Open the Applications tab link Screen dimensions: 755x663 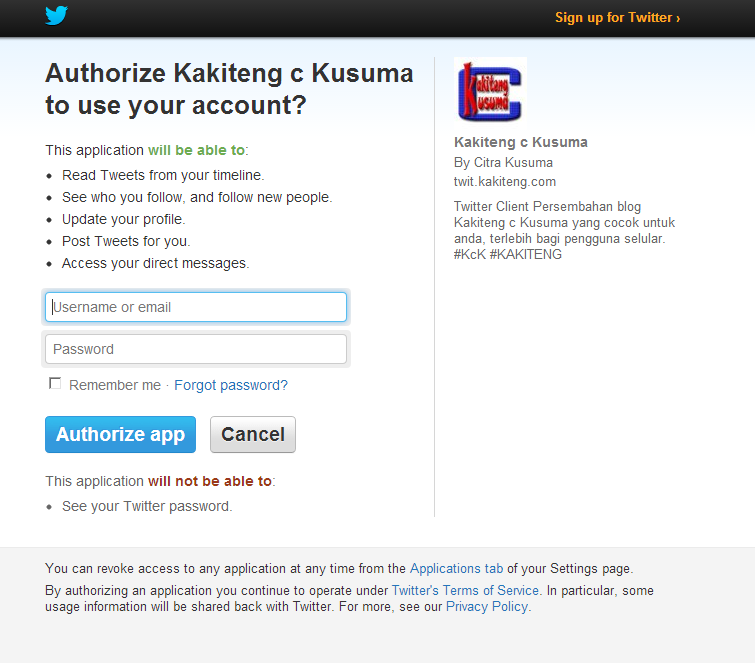pyautogui.click(x=457, y=568)
